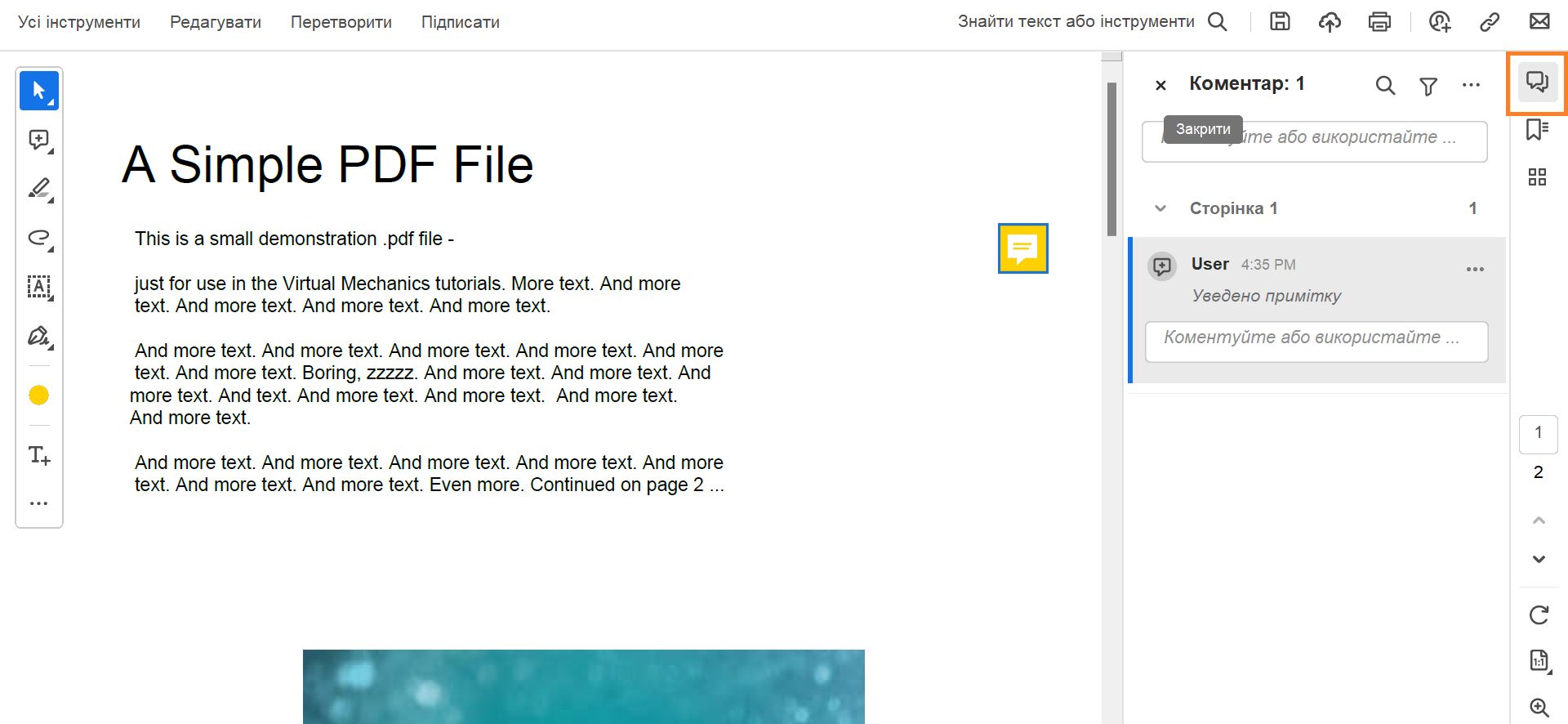Go to previous page arrow

[x=1539, y=520]
